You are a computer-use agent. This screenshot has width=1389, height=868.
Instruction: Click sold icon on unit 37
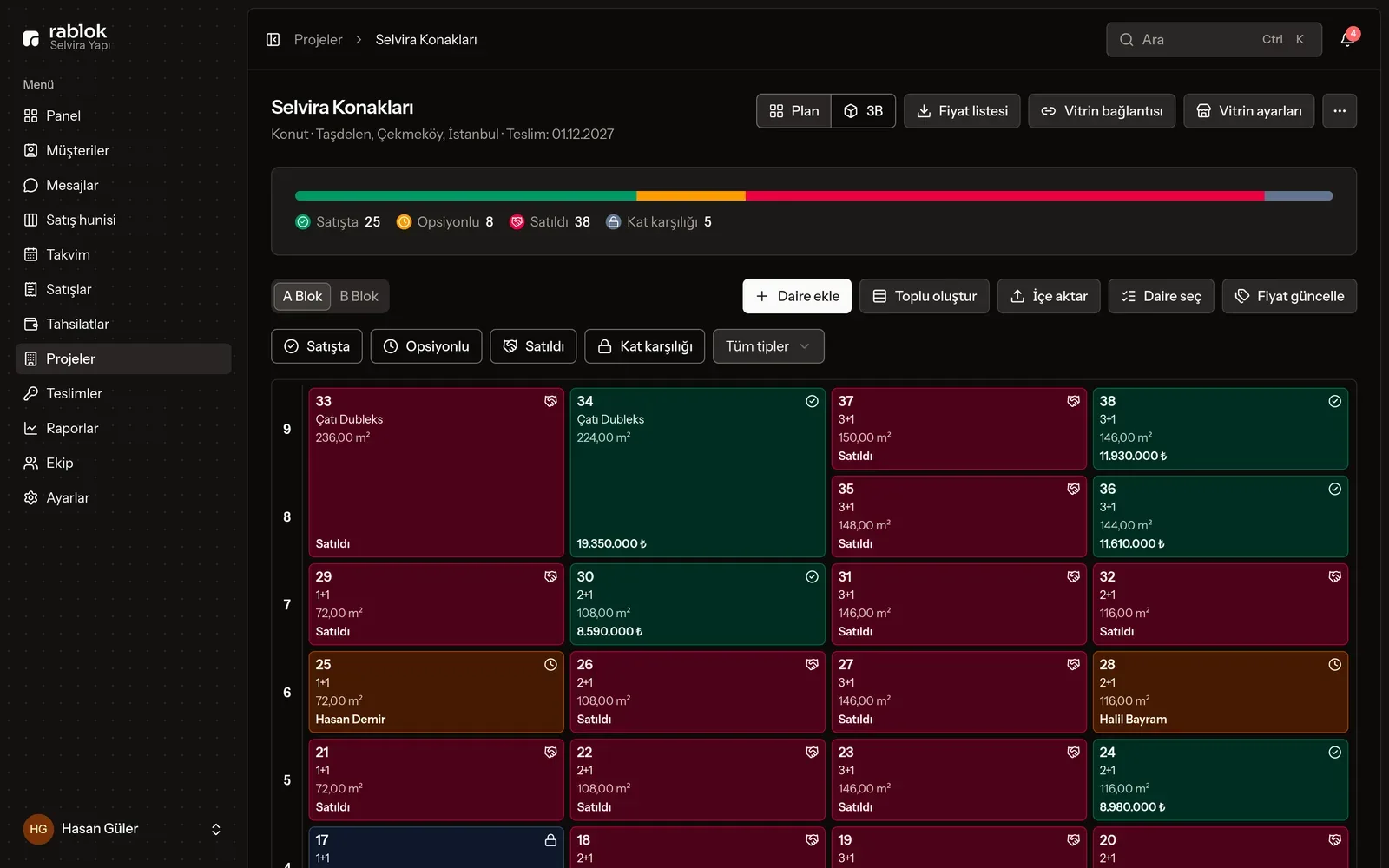point(1073,401)
